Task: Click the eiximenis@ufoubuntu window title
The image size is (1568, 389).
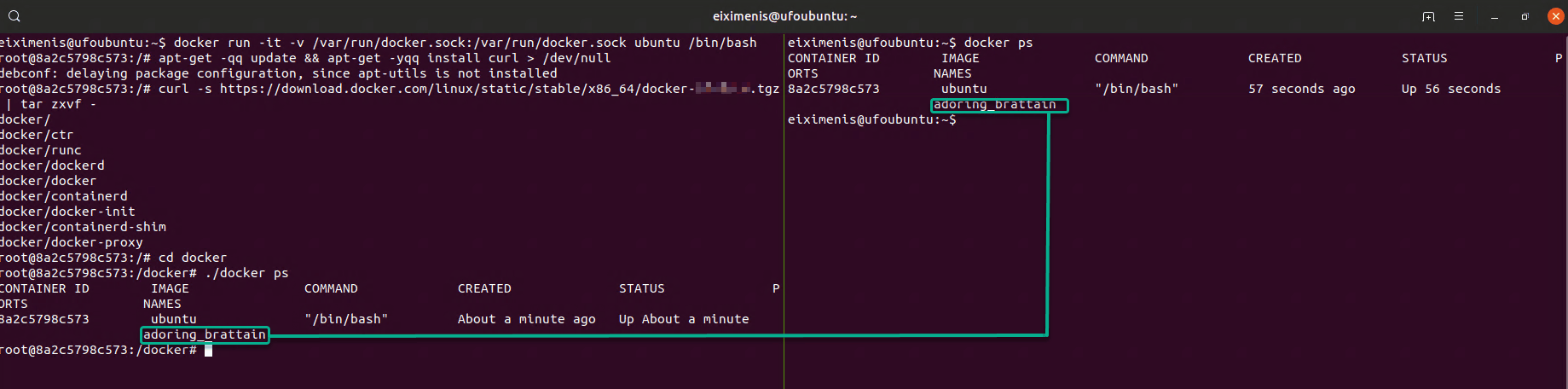Action: (x=784, y=16)
